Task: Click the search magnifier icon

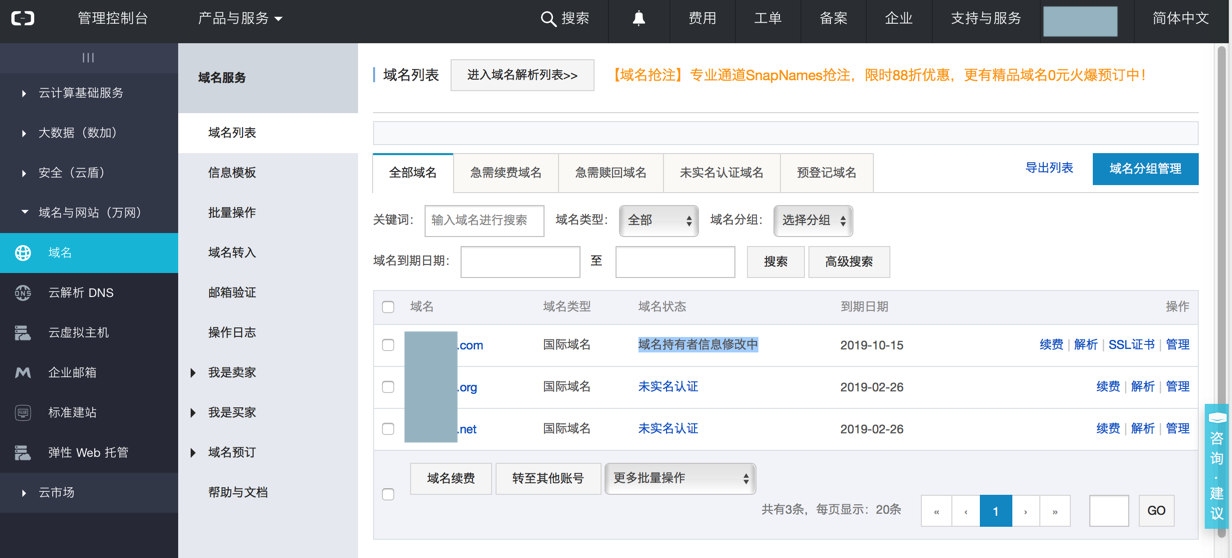Action: tap(548, 19)
